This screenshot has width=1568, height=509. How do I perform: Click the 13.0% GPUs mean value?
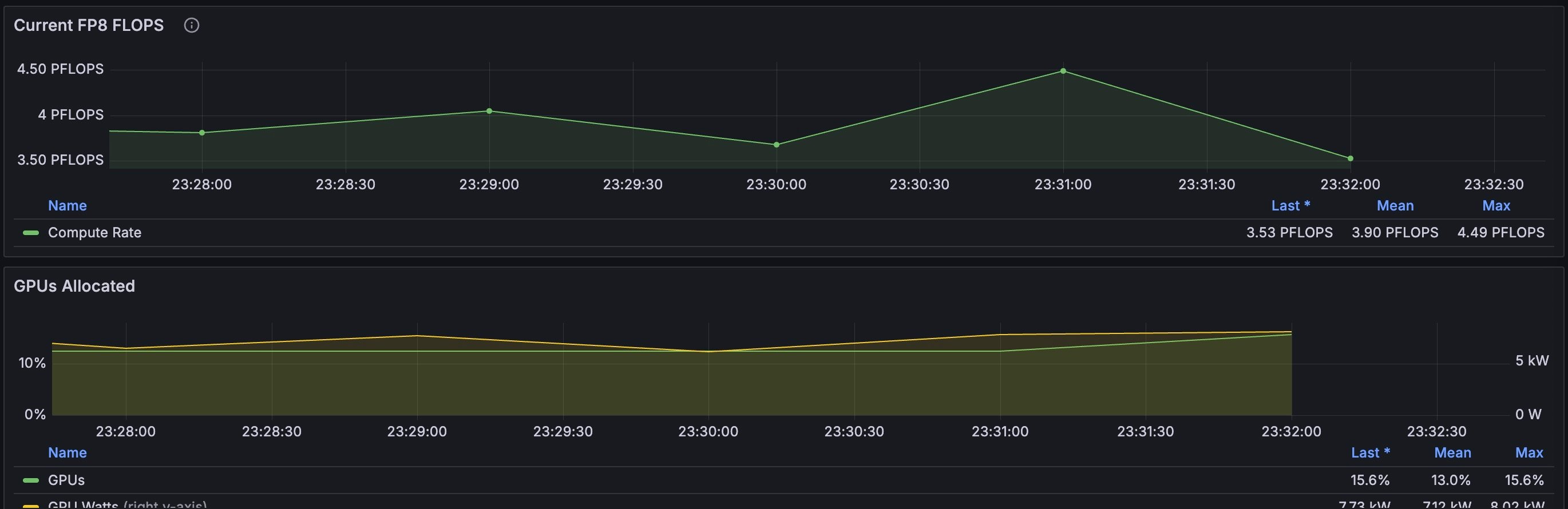(x=1451, y=480)
